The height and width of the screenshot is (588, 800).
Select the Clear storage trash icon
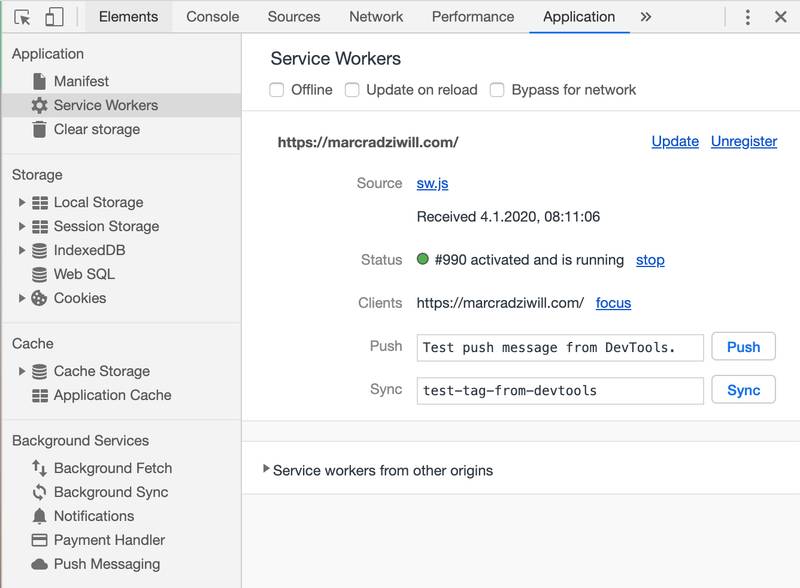pos(40,129)
